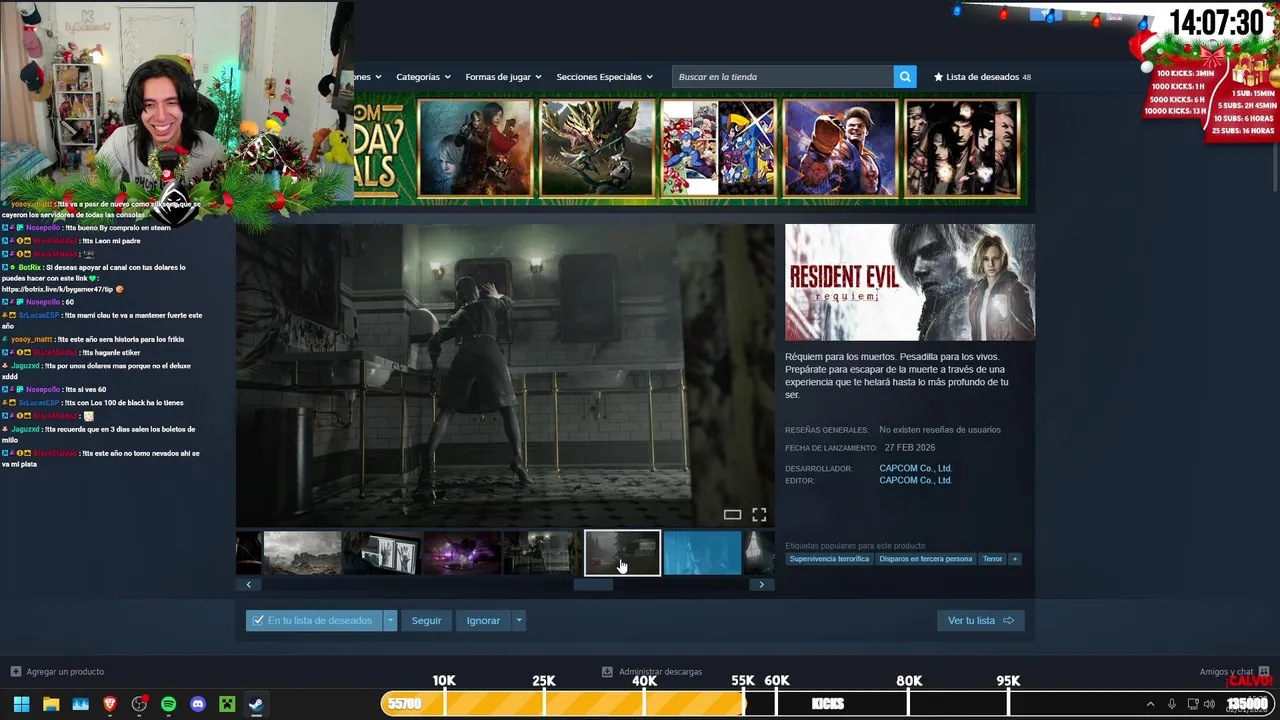The height and width of the screenshot is (720, 1280).
Task: Open the OBS app with red badge
Action: pos(140,704)
